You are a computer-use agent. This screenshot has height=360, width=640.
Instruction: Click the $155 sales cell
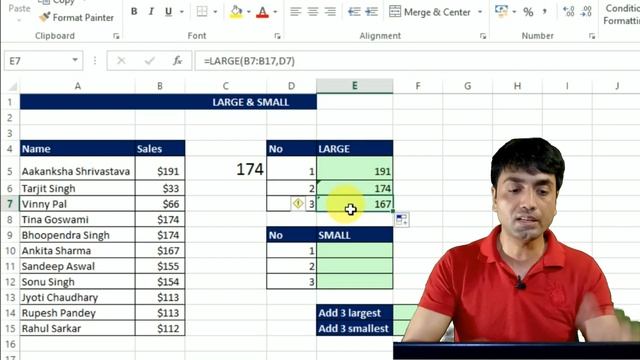pos(160,266)
